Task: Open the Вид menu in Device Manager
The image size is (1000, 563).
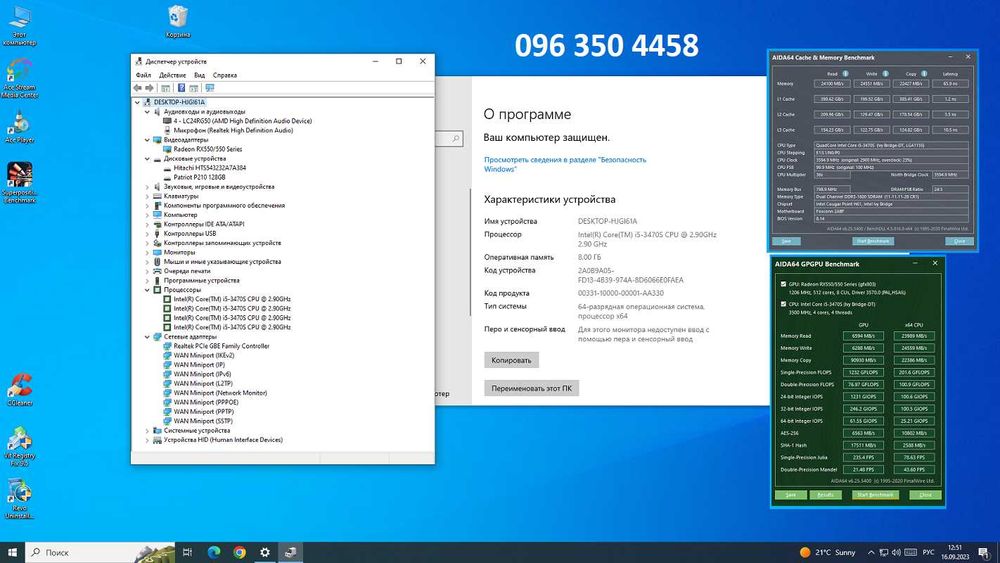Action: 200,75
